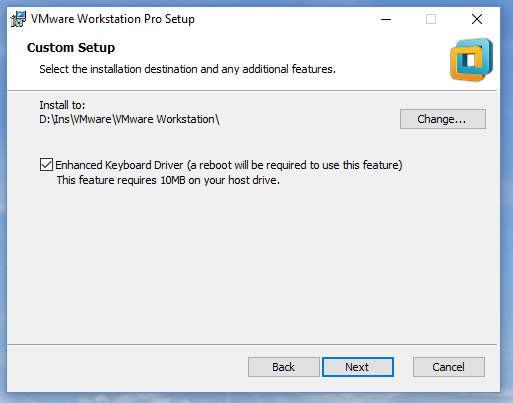
Task: Click the 'Install to:' label
Action: click(x=62, y=105)
